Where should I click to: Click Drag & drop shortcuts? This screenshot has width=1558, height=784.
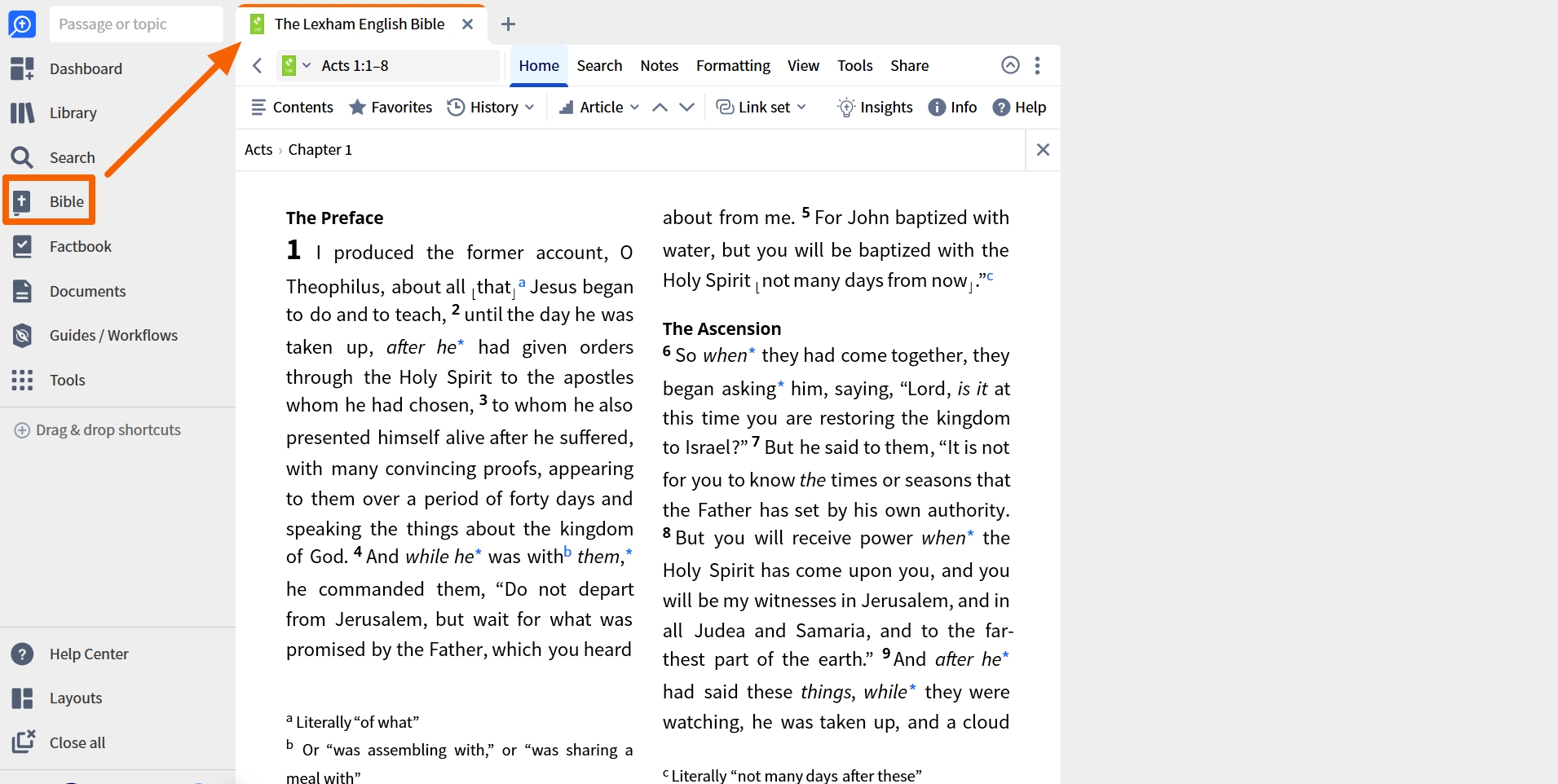(98, 429)
